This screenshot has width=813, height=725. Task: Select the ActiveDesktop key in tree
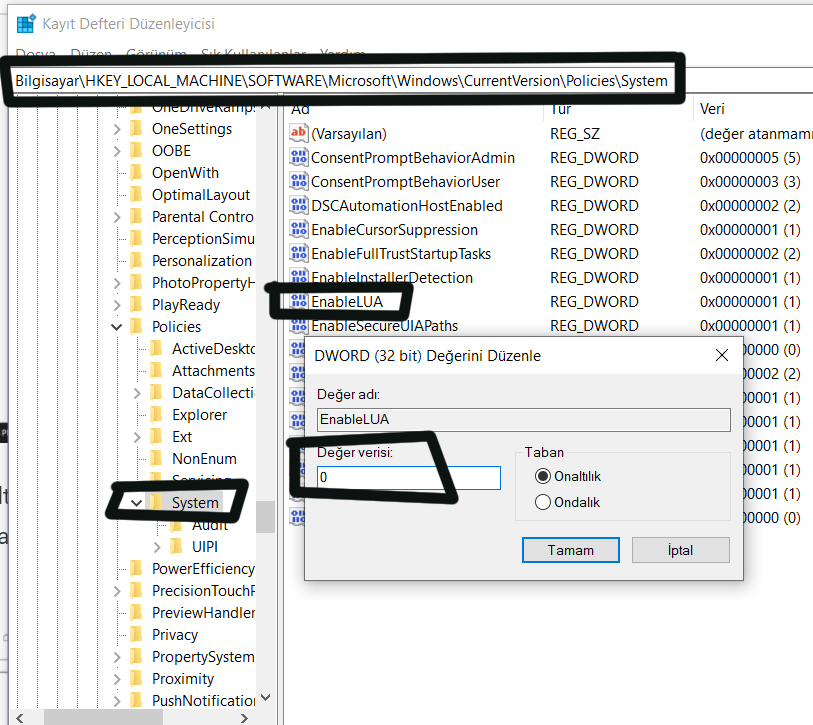click(213, 348)
